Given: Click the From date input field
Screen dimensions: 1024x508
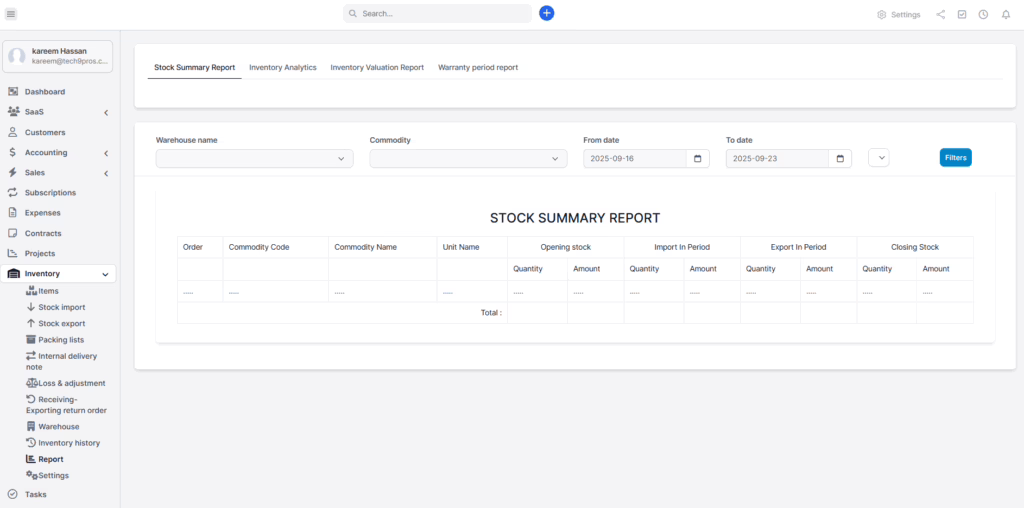Looking at the screenshot, I should (x=635, y=159).
